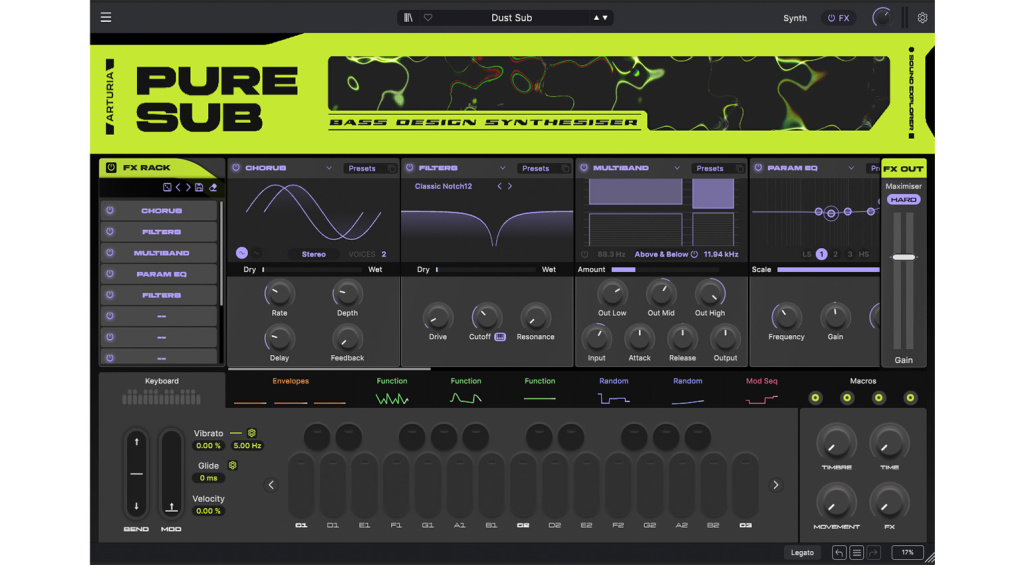Click the TIMBRE macro knob
1024x565 pixels.
[836, 442]
